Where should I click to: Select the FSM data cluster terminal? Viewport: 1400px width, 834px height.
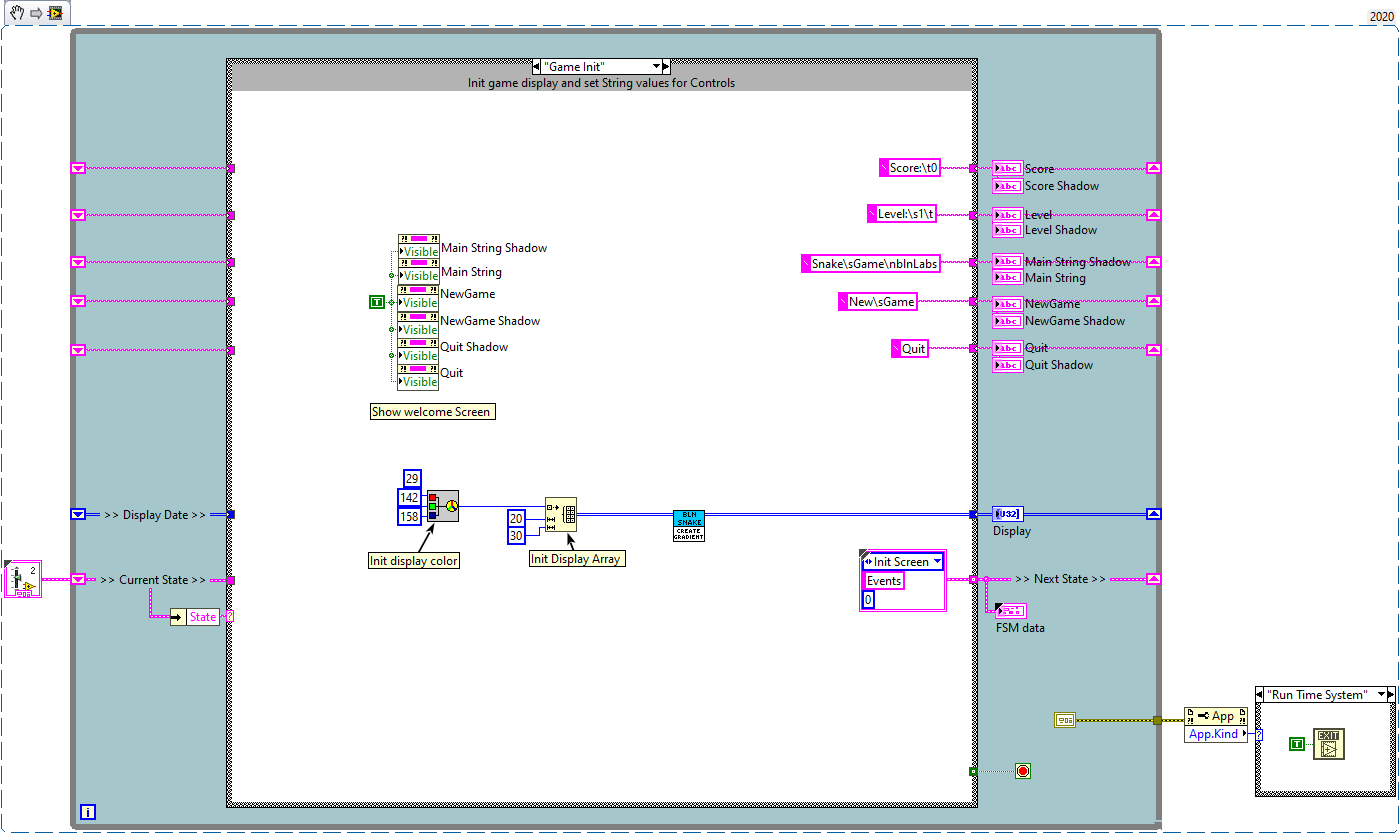(x=1010, y=611)
